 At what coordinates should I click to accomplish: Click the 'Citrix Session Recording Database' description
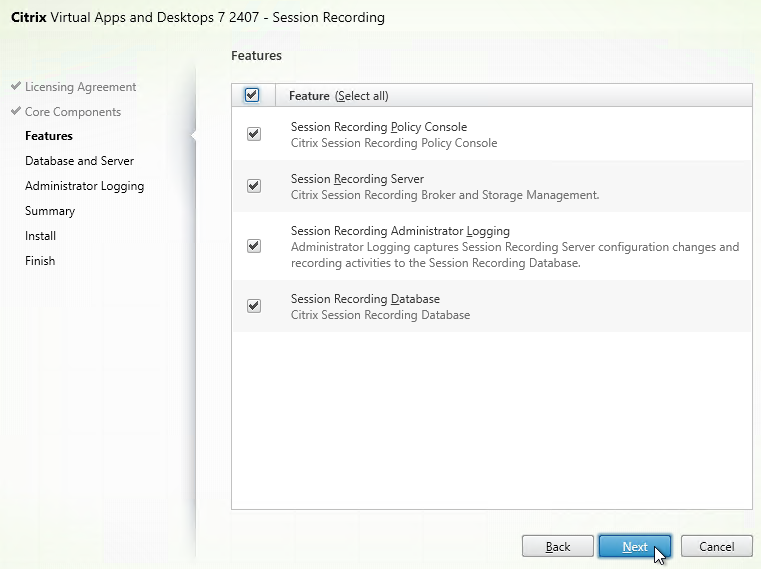tap(380, 315)
